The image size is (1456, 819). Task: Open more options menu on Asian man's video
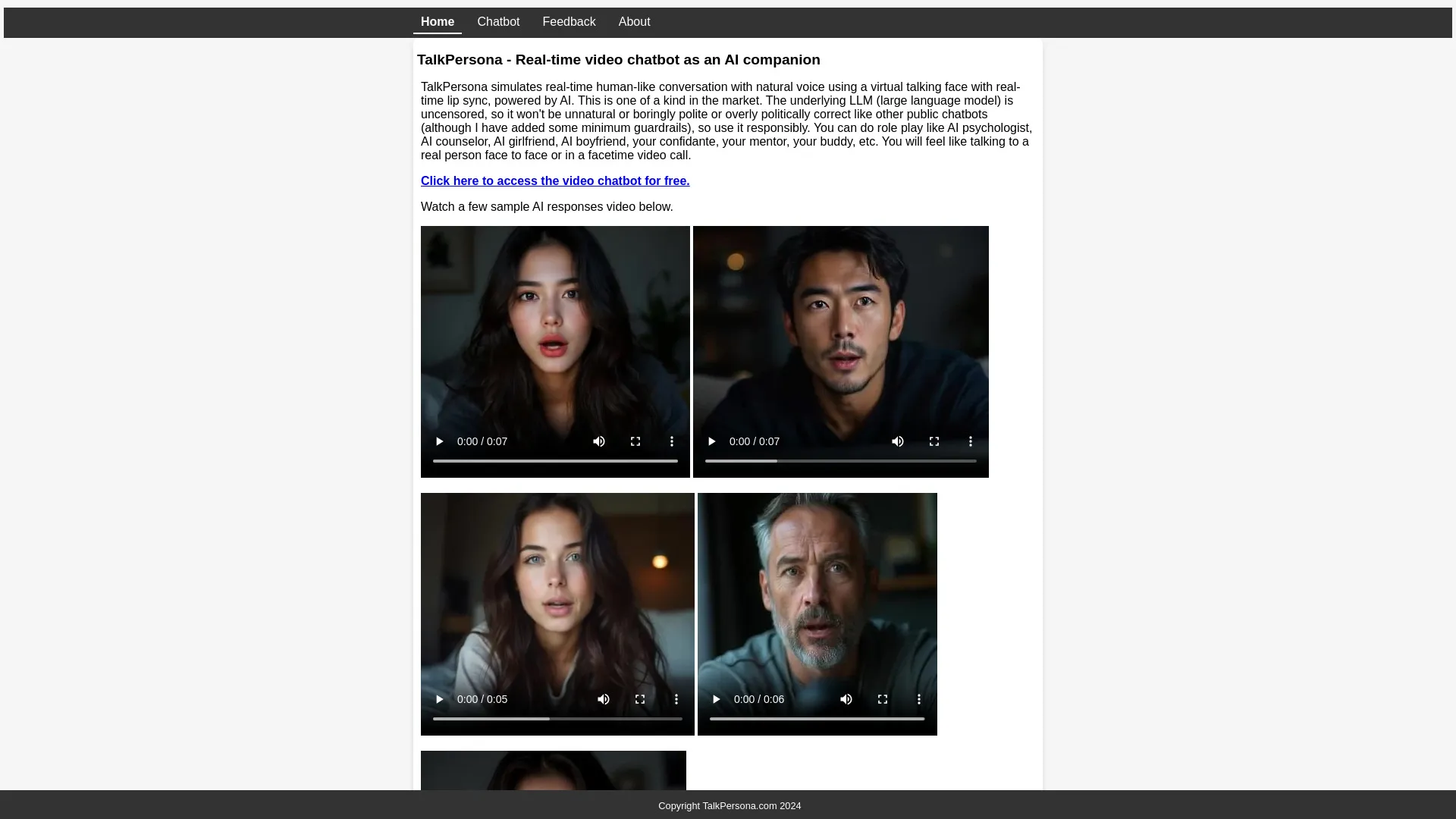pos(971,441)
